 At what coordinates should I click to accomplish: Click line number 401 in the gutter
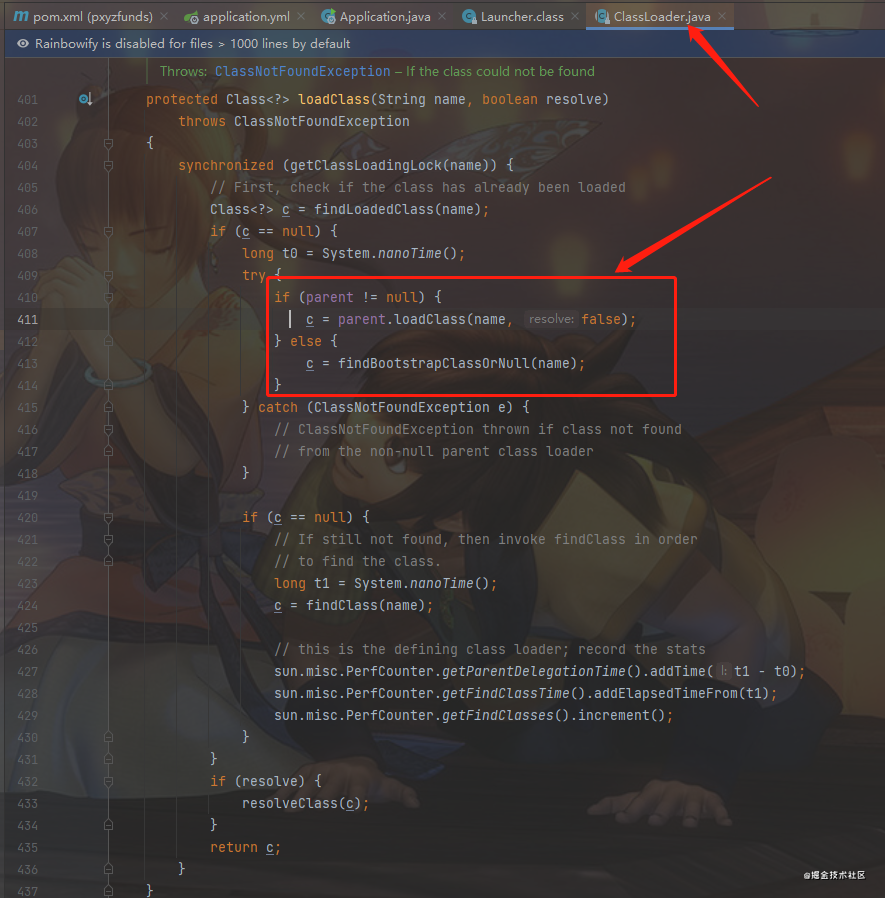coord(27,100)
